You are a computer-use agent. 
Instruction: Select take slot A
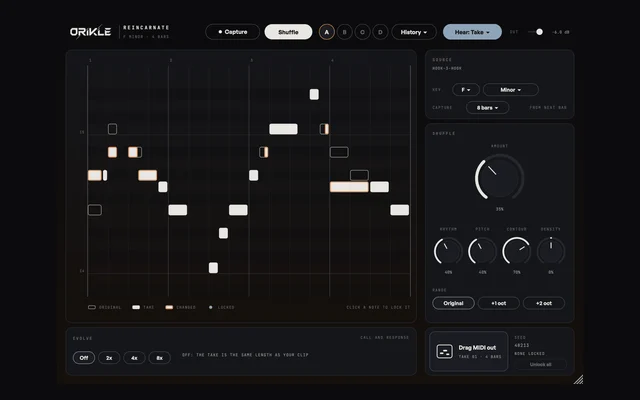point(327,32)
